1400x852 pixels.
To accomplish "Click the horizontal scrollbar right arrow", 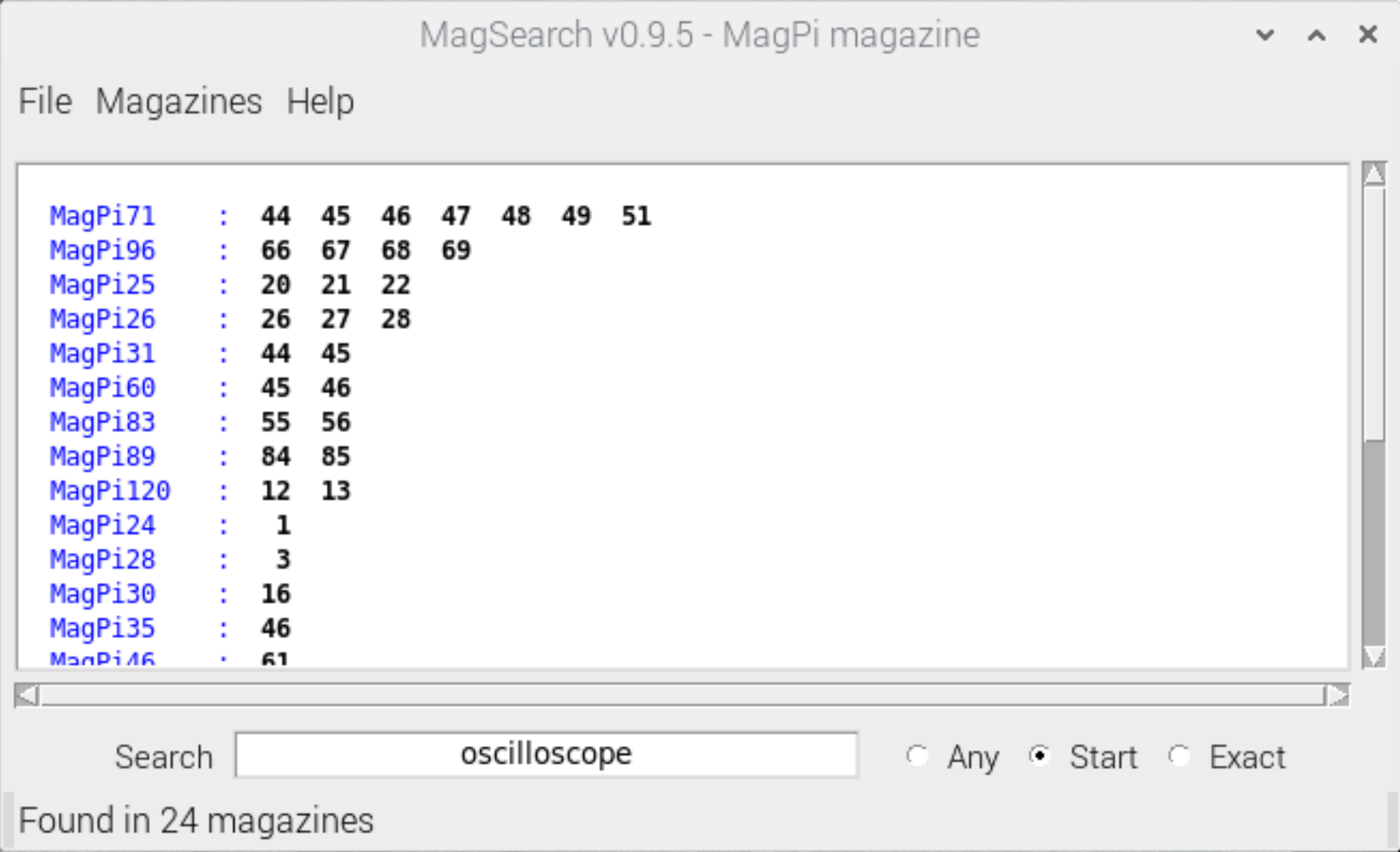I will [1337, 695].
